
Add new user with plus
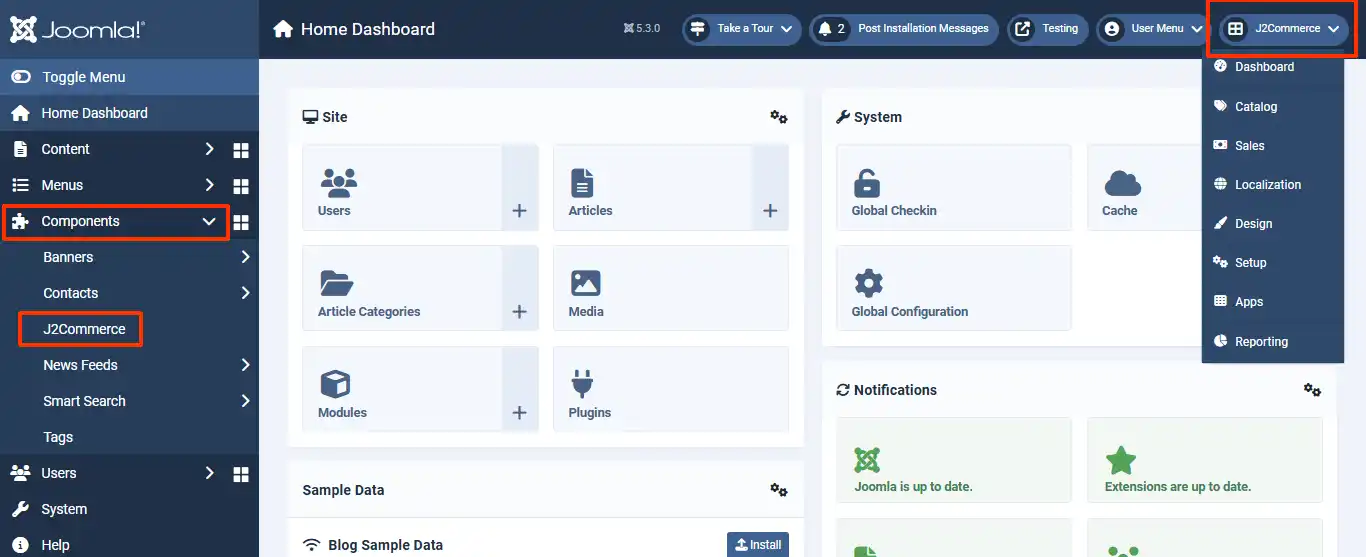(x=519, y=210)
